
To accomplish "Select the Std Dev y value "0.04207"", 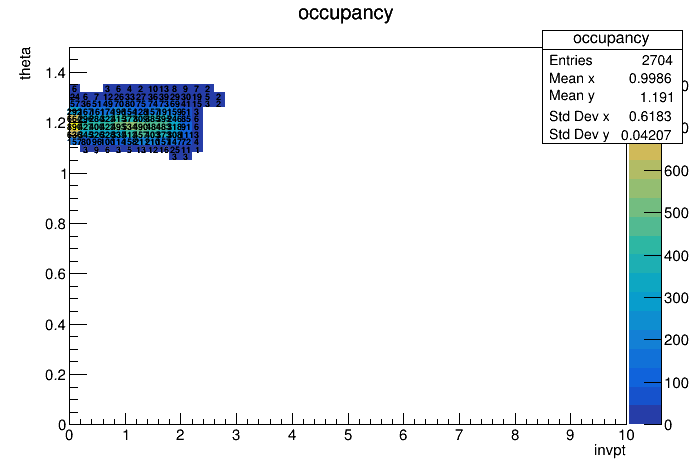I will click(646, 135).
